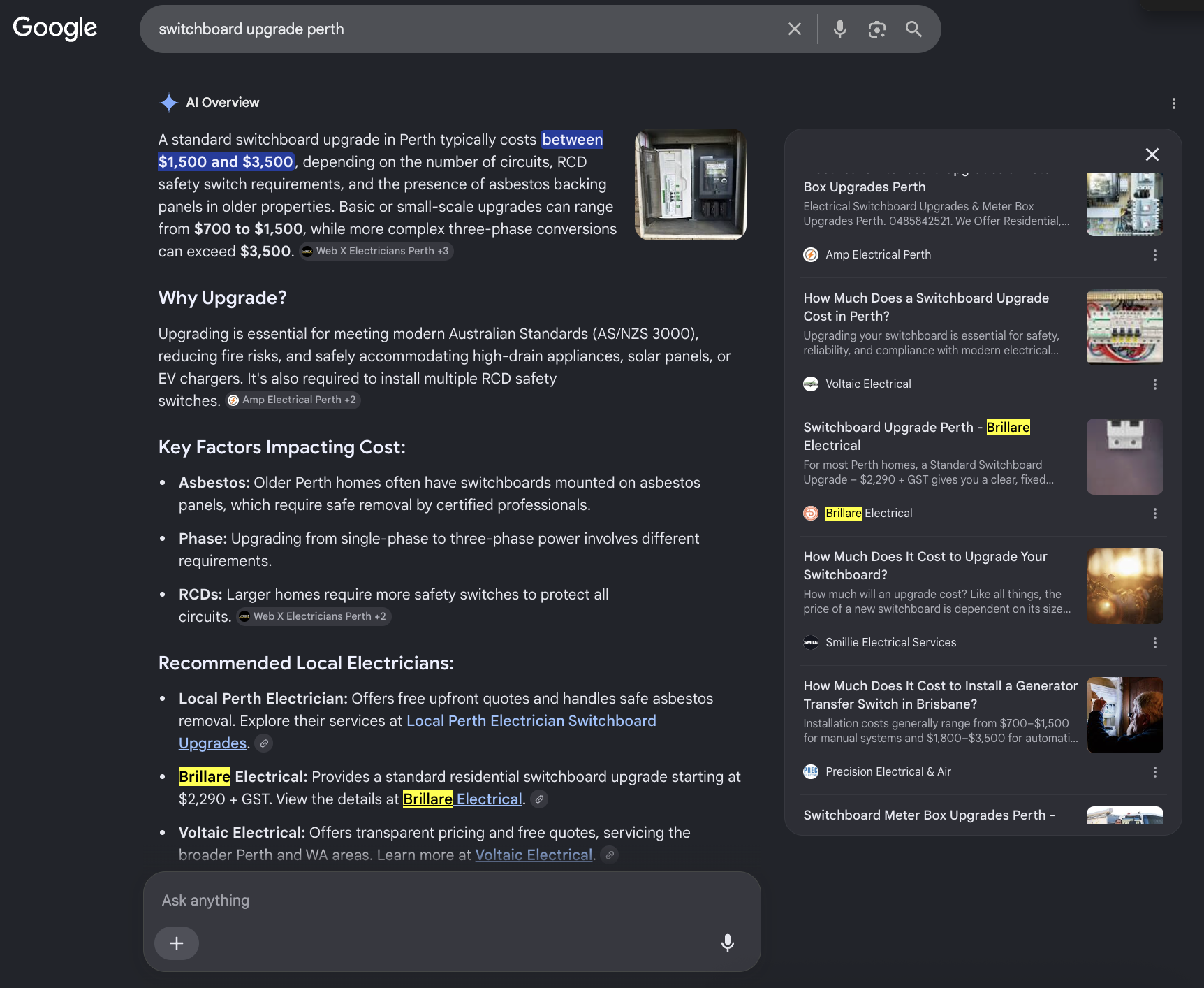Submit search with magnifier icon

click(x=913, y=29)
